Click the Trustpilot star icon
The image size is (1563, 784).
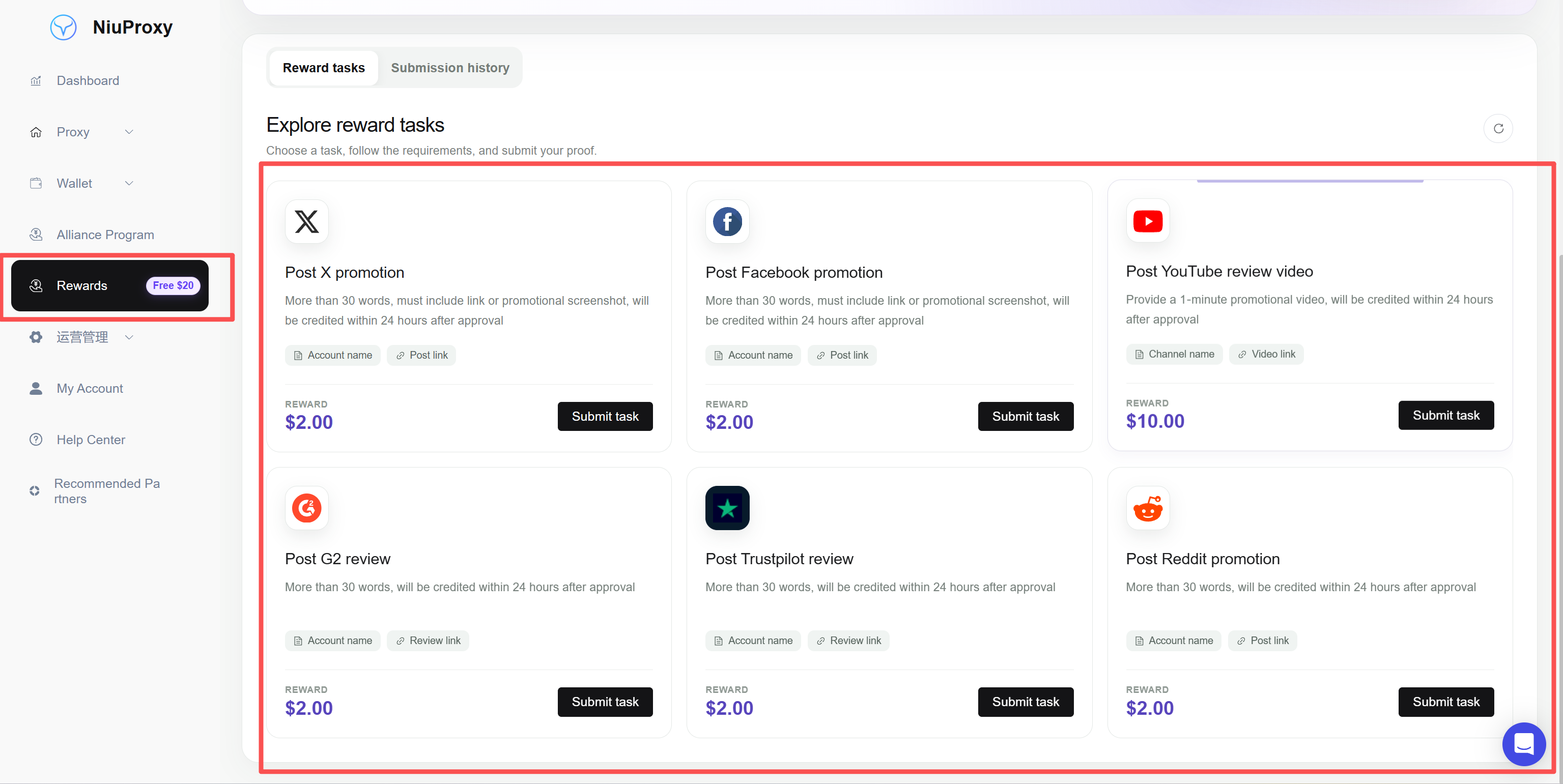click(x=727, y=508)
